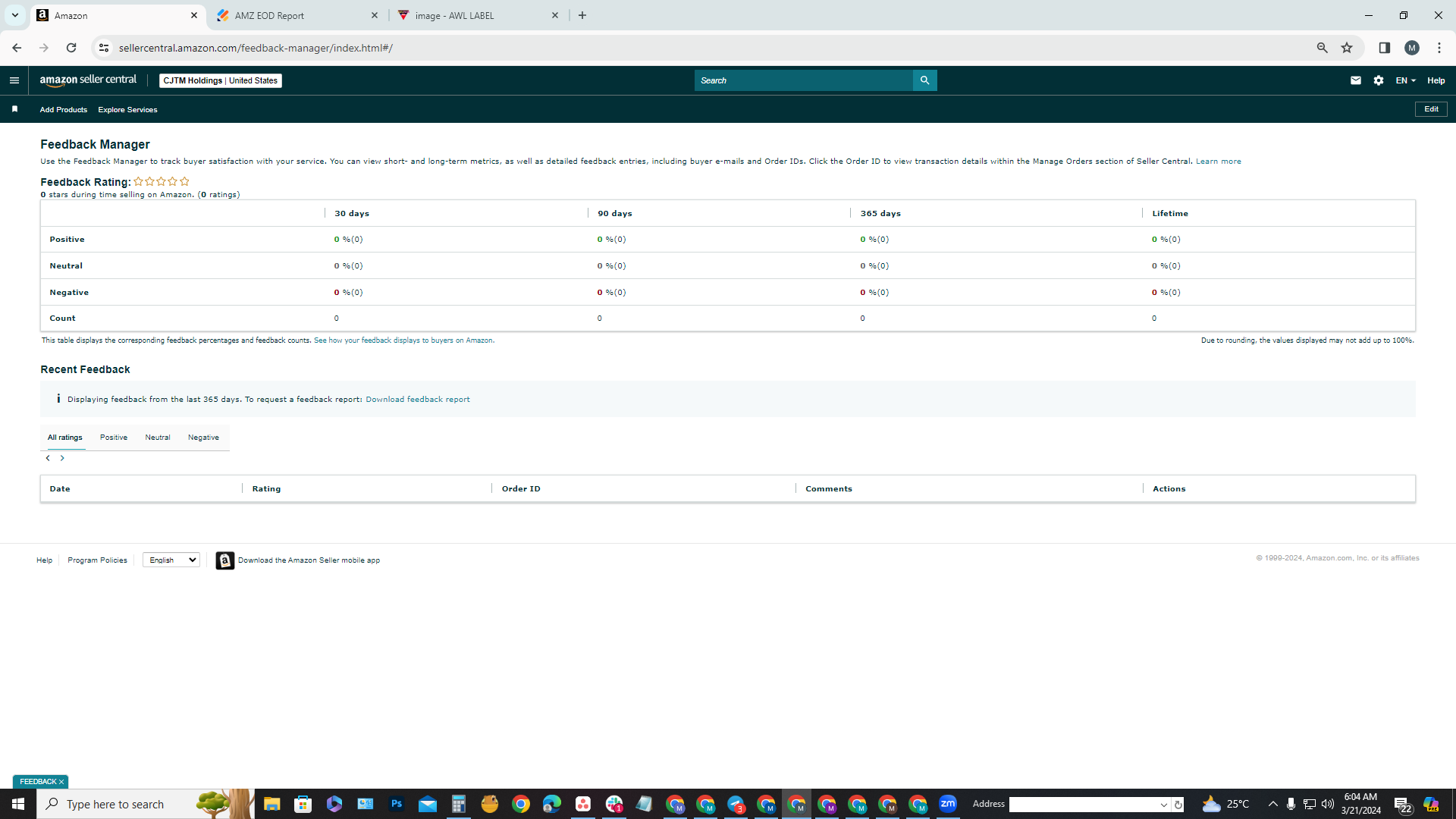
Task: Click the Order ID column header
Action: (521, 489)
